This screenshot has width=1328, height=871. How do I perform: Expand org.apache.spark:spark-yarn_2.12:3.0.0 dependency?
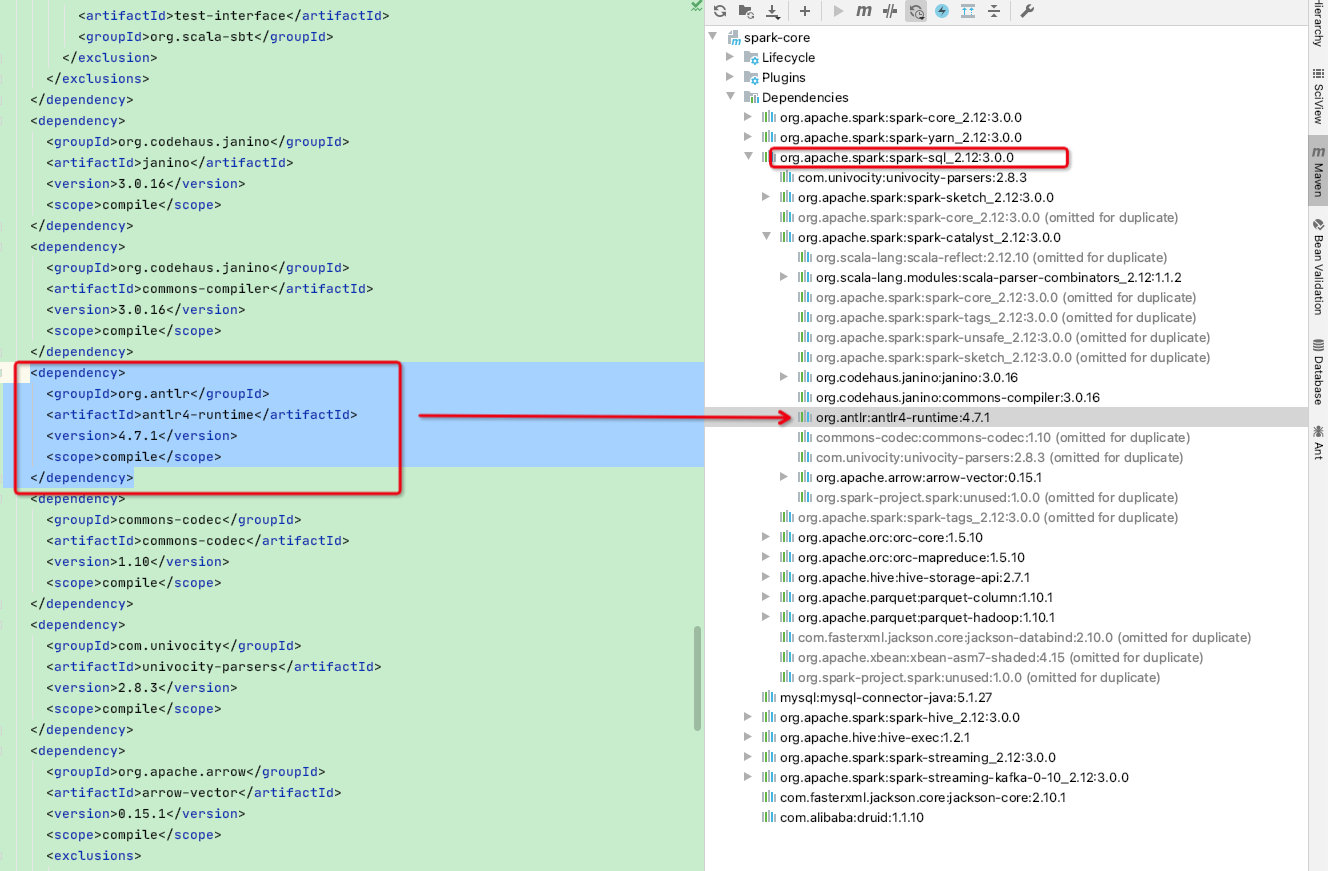point(749,137)
